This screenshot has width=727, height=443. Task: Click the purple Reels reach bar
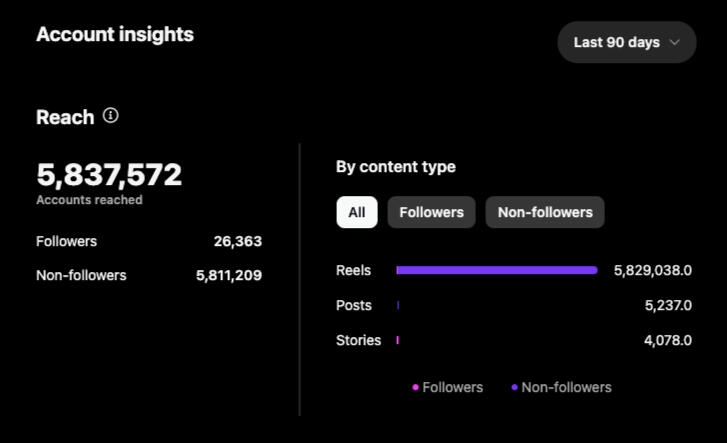[496, 270]
